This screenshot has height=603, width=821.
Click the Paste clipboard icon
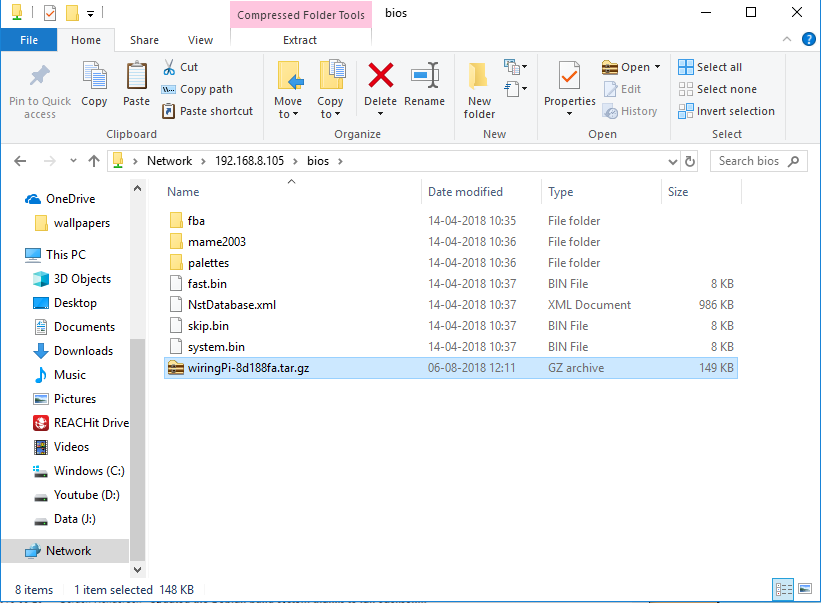(x=137, y=75)
